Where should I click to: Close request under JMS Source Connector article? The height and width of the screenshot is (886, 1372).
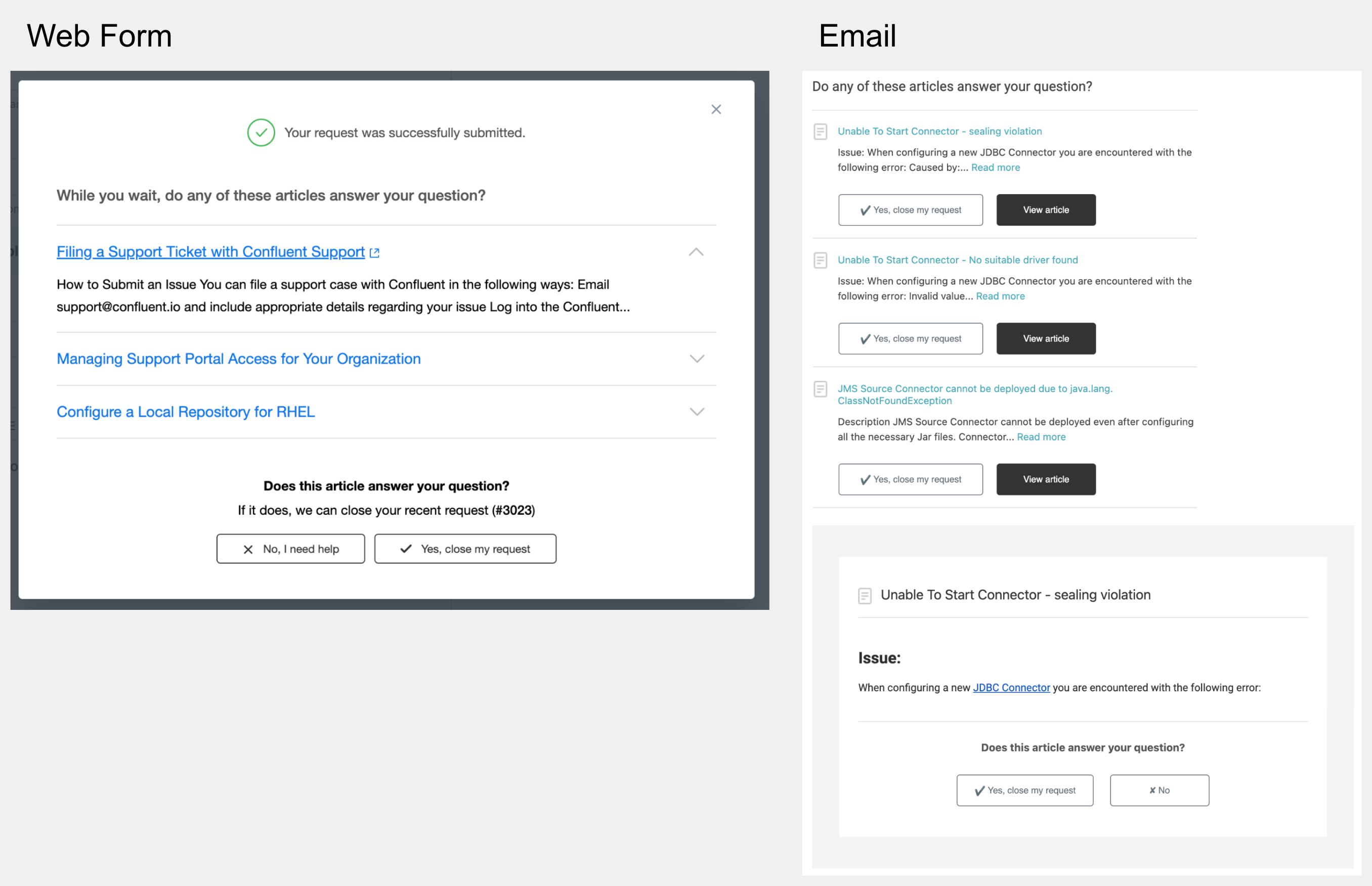coord(911,479)
